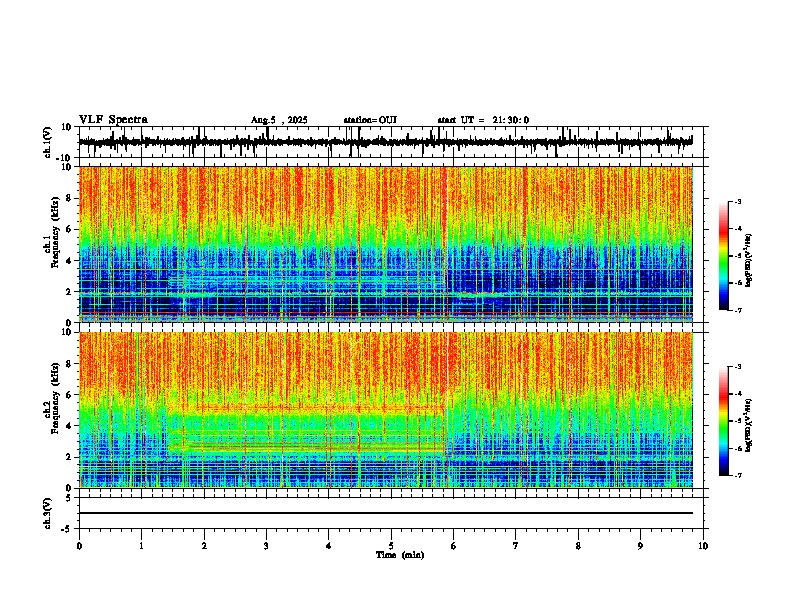
Task: Click the "-7" tick on ch.2 color bar
Action: (x=738, y=476)
